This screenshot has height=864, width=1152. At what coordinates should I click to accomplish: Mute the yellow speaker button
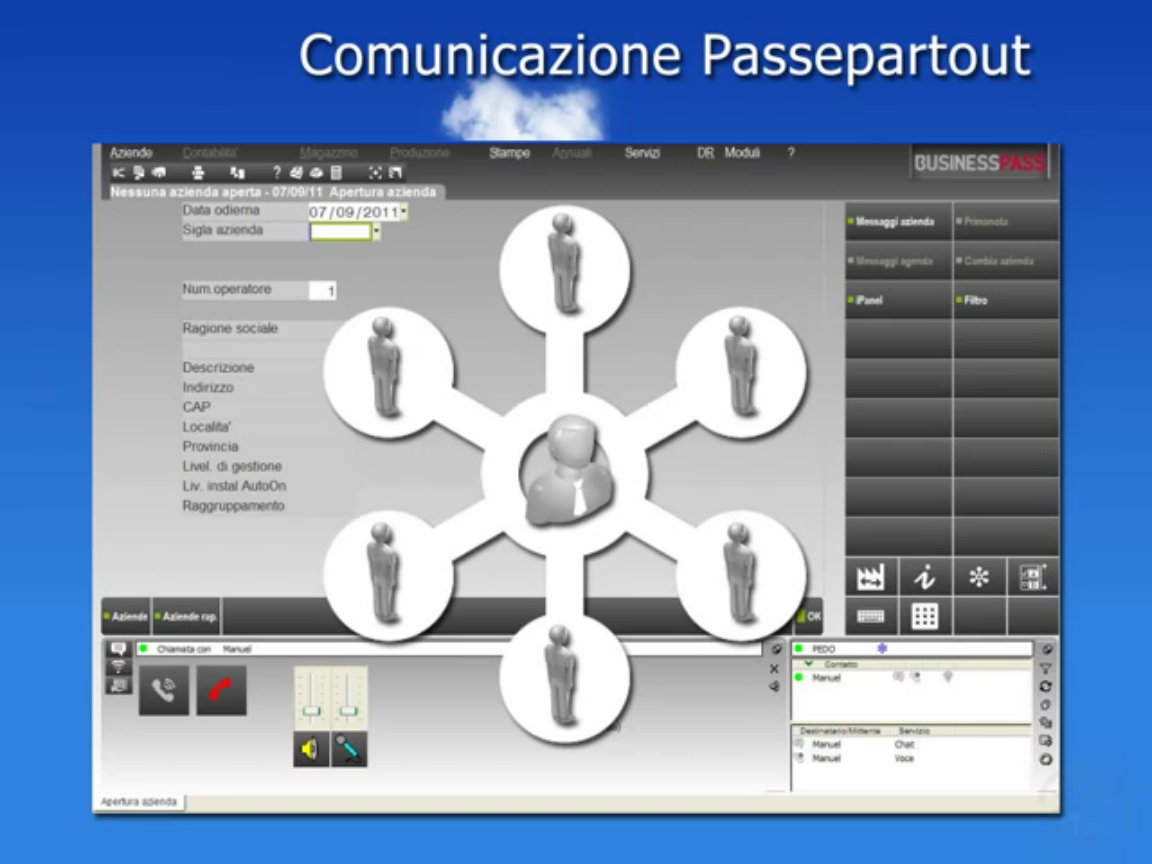point(311,749)
